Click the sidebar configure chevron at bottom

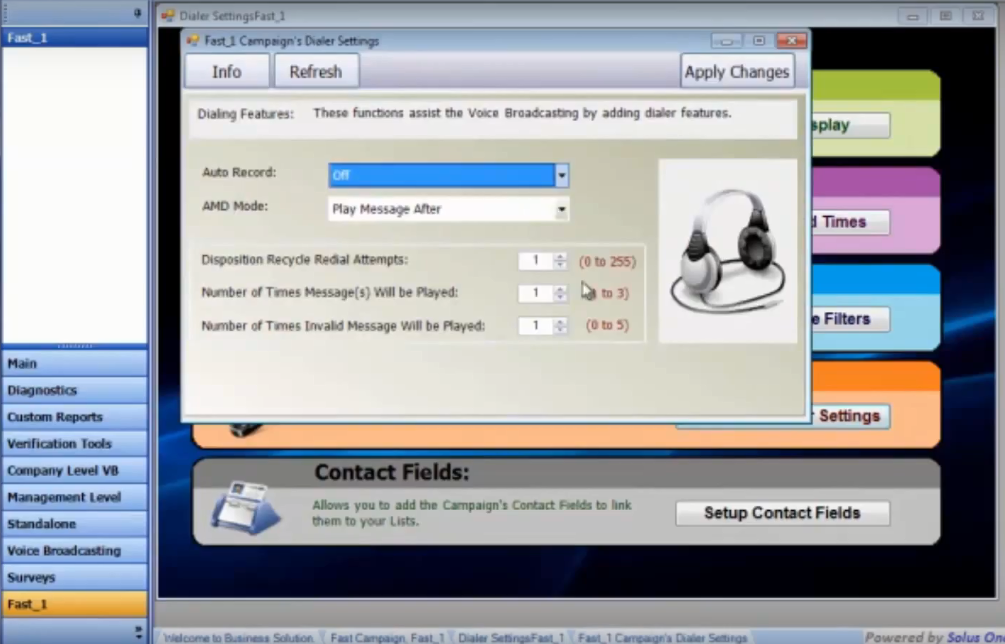click(x=138, y=632)
